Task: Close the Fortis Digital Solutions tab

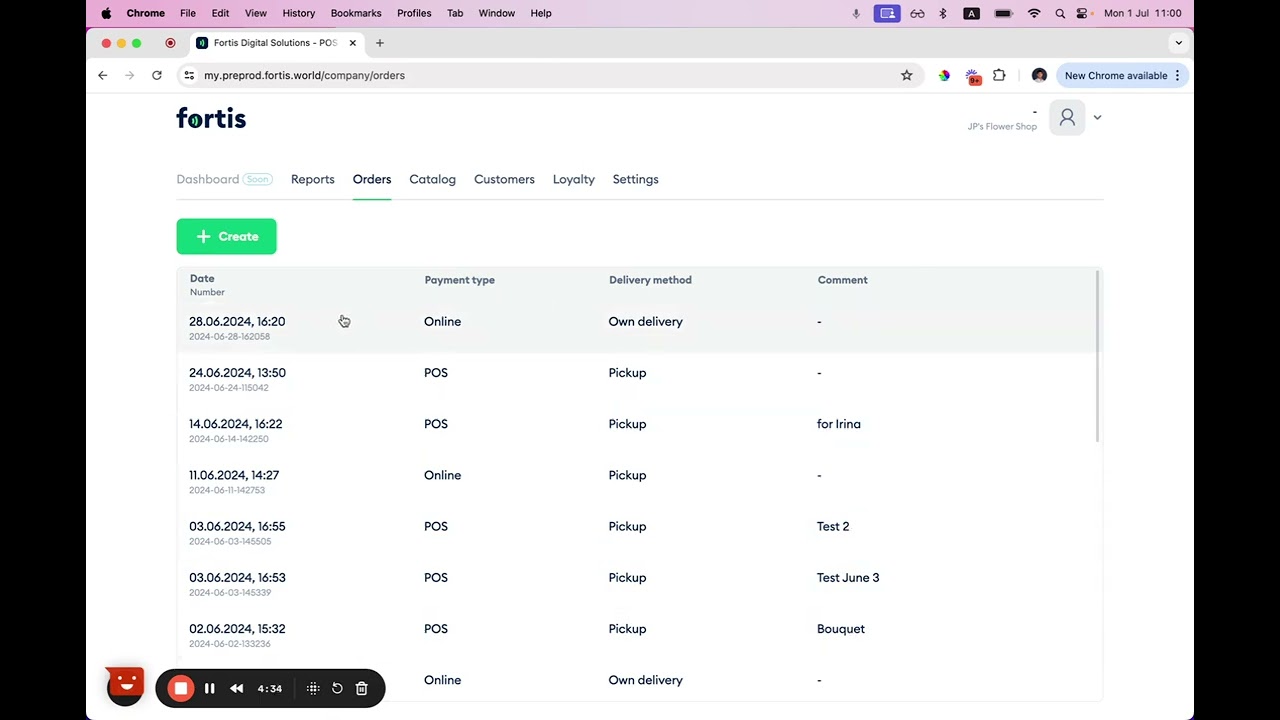Action: click(352, 43)
